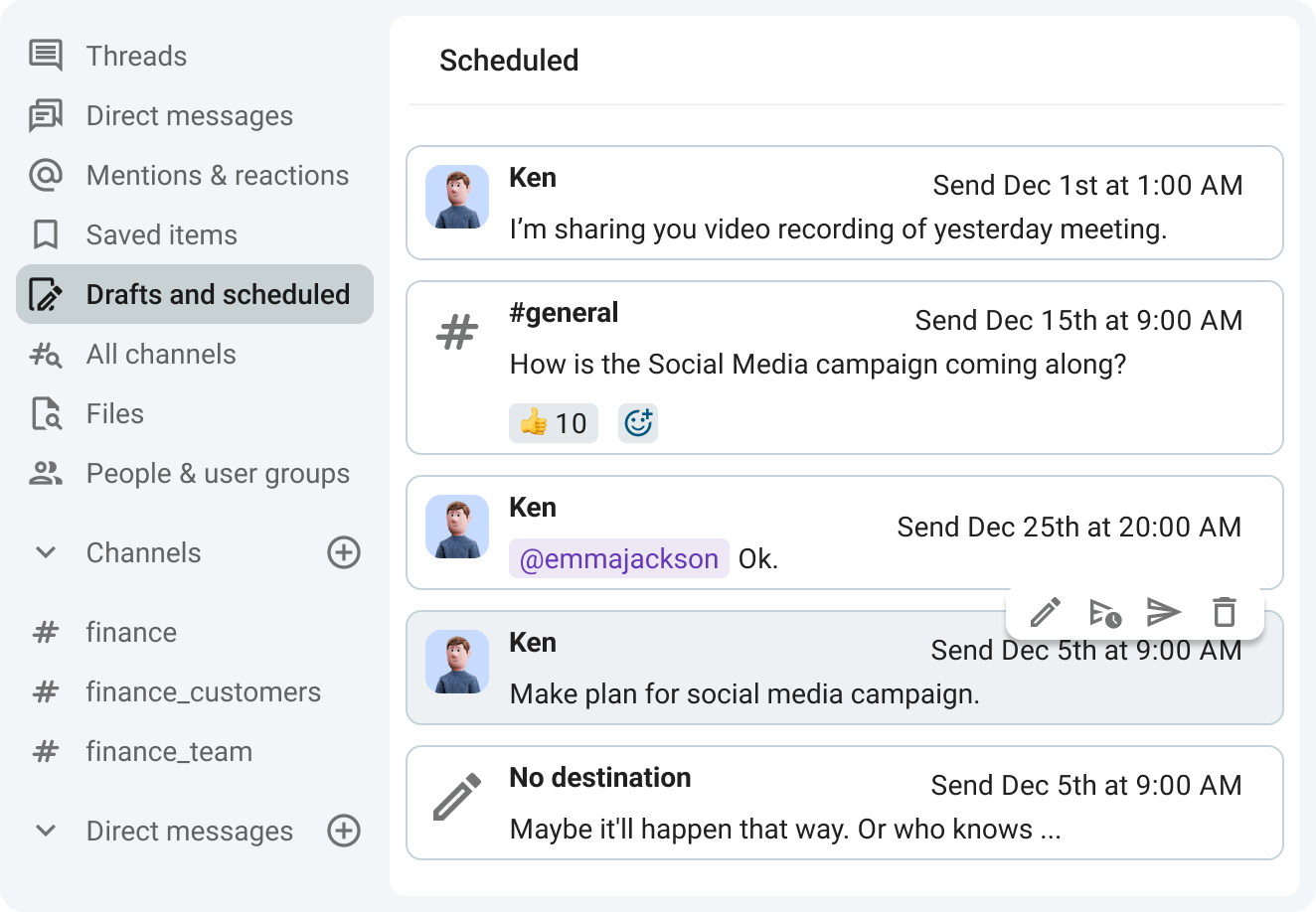Browse All channels

pyautogui.click(x=162, y=354)
